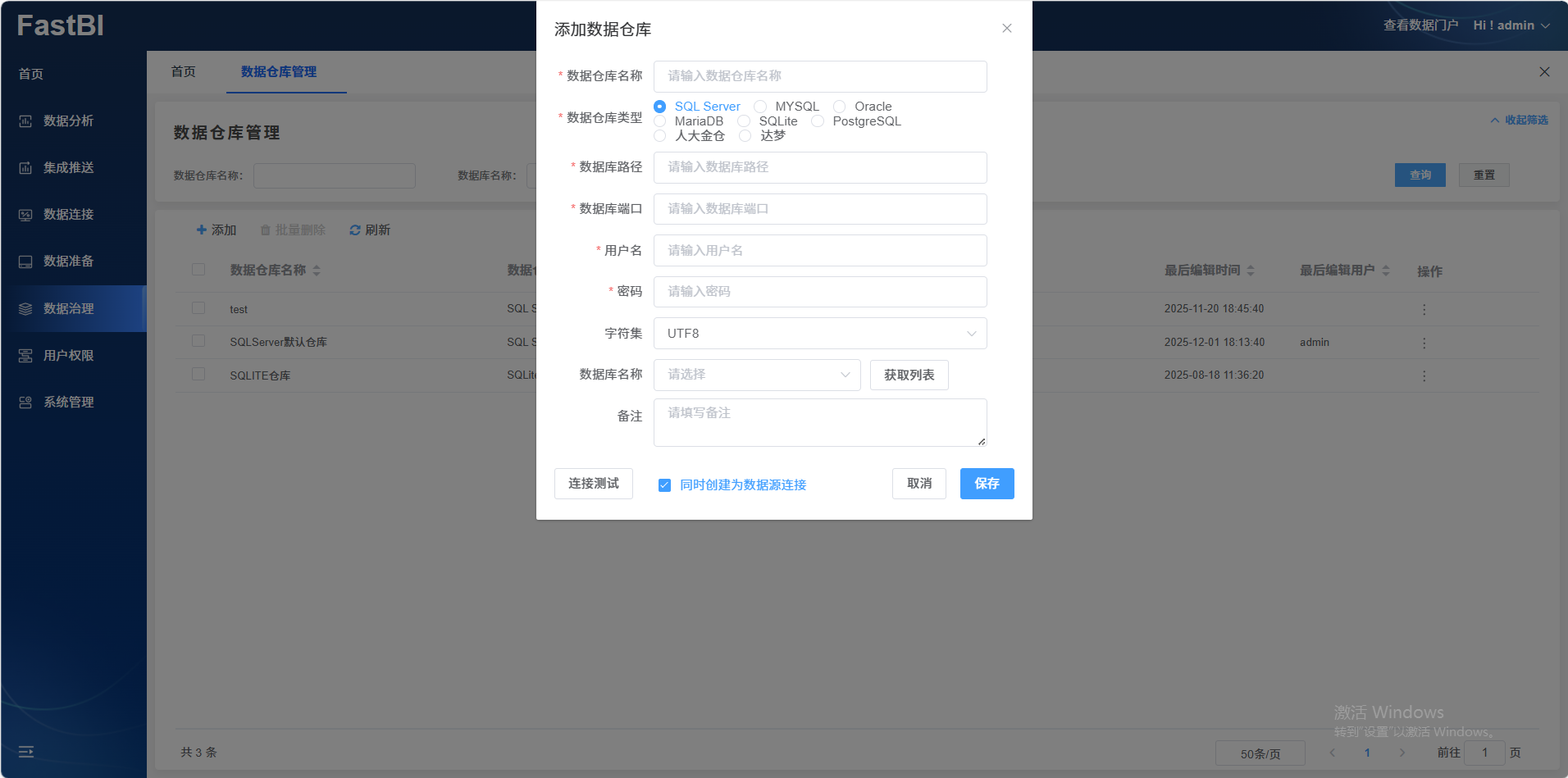This screenshot has height=778, width=1568.
Task: Open the admin user menu dropdown
Action: [1511, 25]
